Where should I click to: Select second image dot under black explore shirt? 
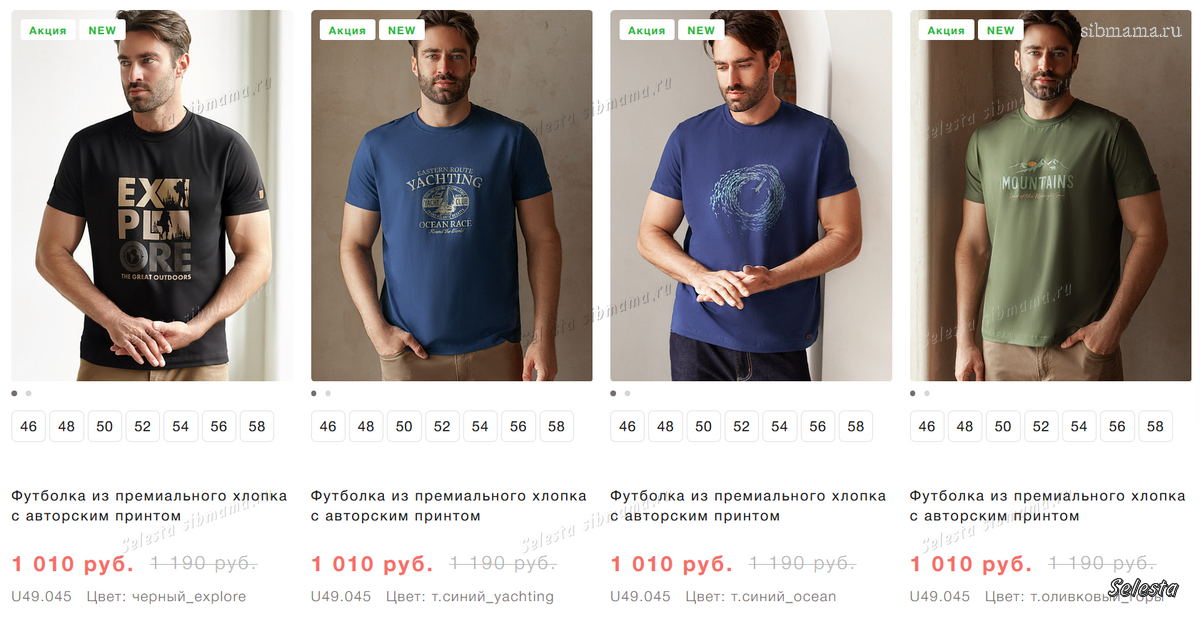coord(28,394)
